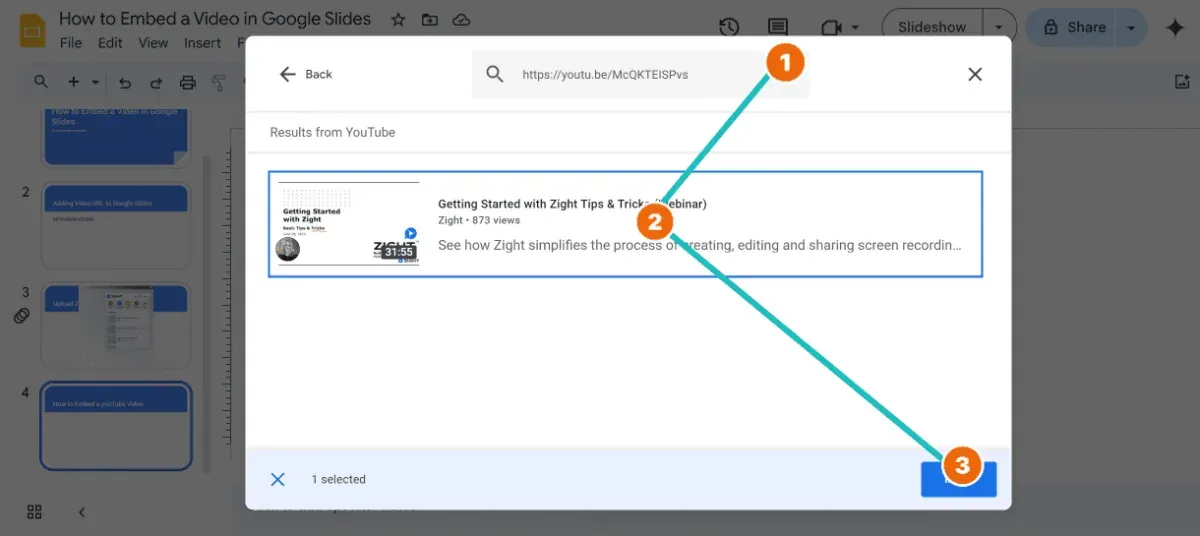Open the Gemini sparkle icon

pyautogui.click(x=1176, y=28)
